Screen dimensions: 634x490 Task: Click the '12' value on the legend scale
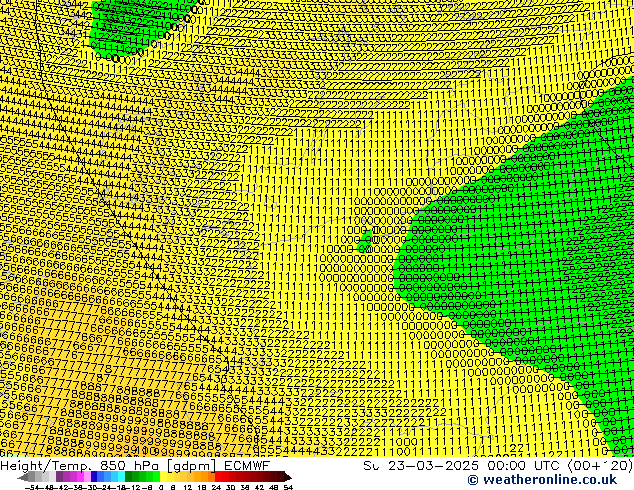click(x=188, y=487)
